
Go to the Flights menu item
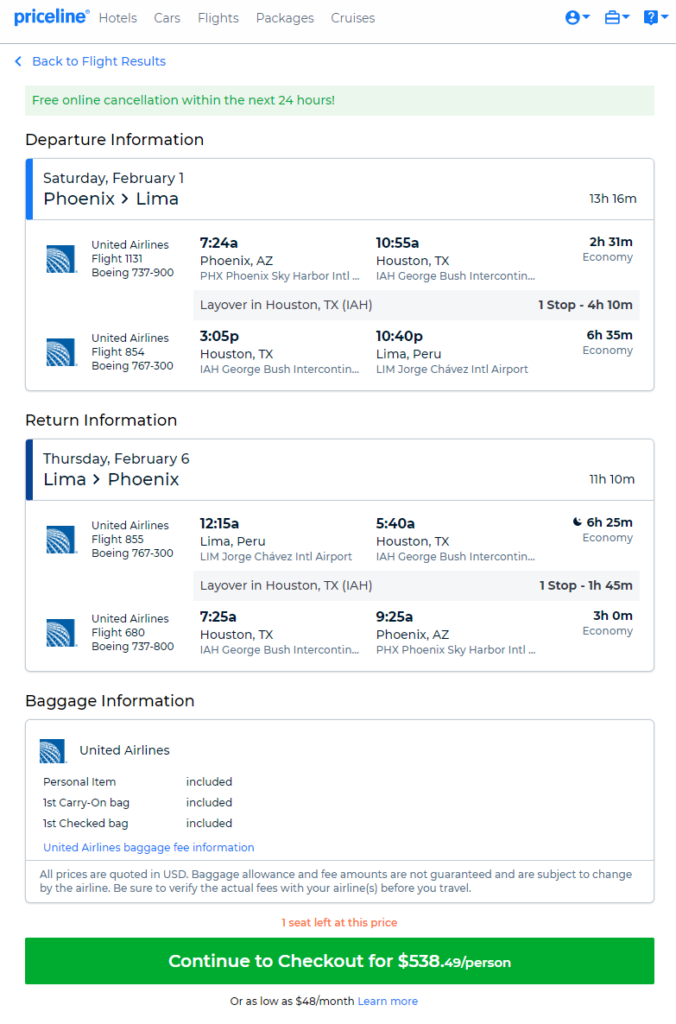point(218,18)
